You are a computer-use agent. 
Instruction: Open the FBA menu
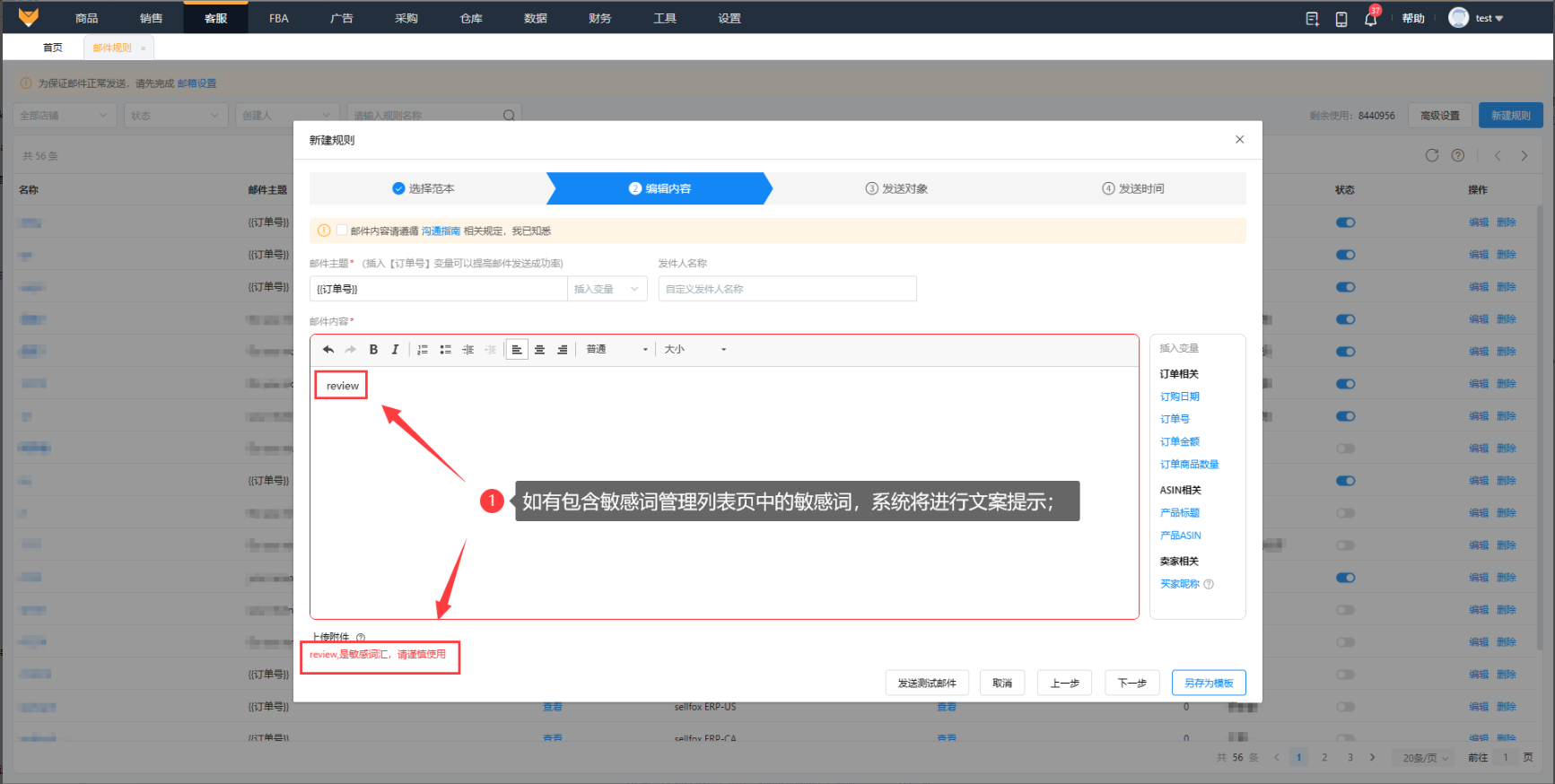pos(279,18)
